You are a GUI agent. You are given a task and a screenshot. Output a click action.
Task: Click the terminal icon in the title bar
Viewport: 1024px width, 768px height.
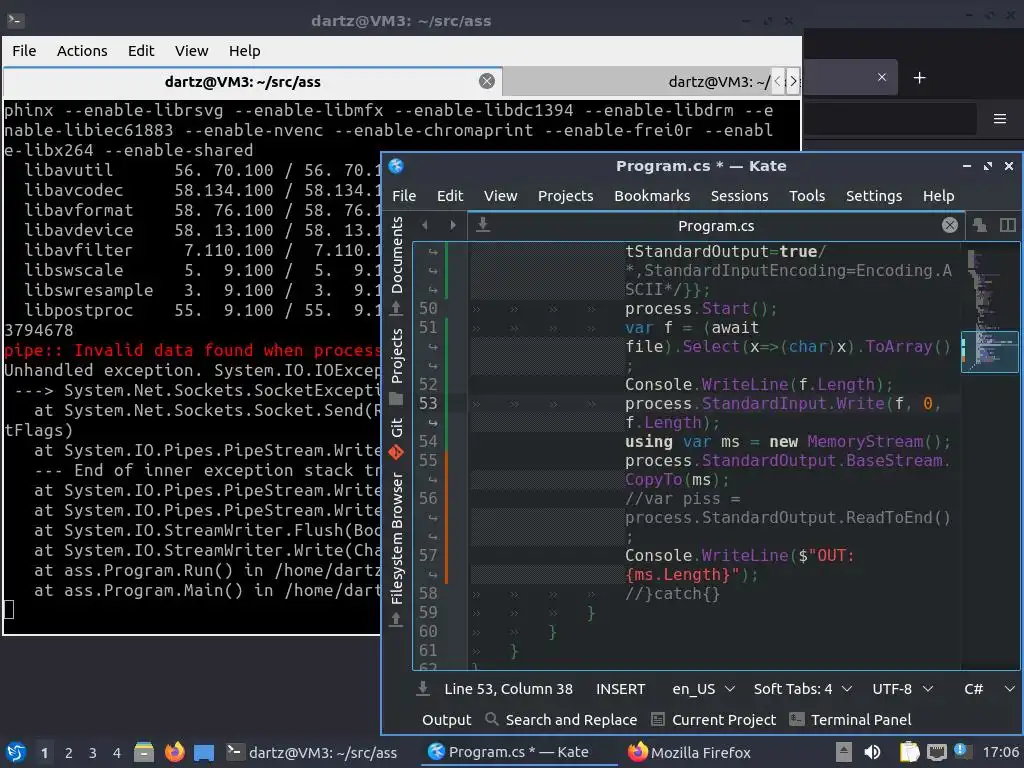pyautogui.click(x=15, y=20)
